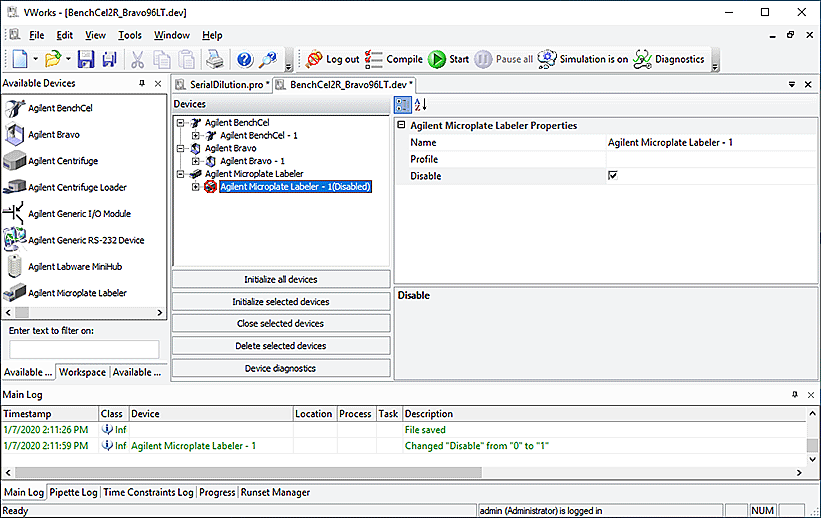Open the View menu
Viewport: 821px width, 518px height.
point(95,35)
